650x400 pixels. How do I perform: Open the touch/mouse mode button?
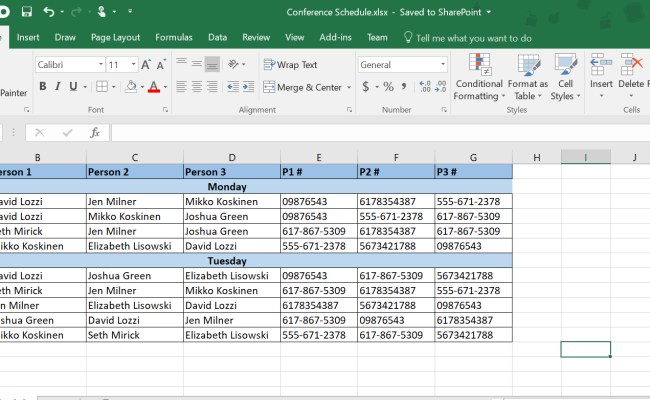pos(102,12)
